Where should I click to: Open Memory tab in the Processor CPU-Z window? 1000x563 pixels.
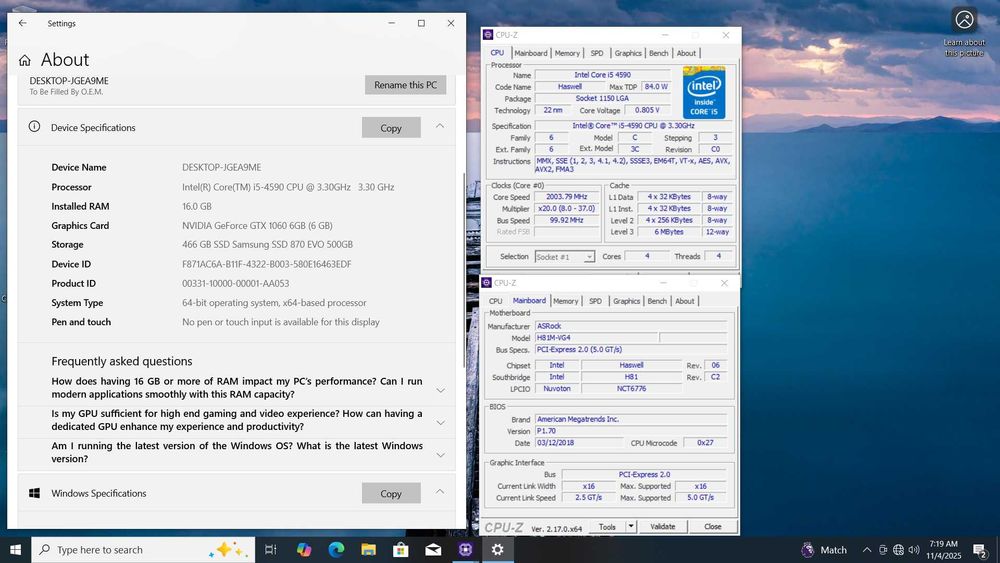567,53
